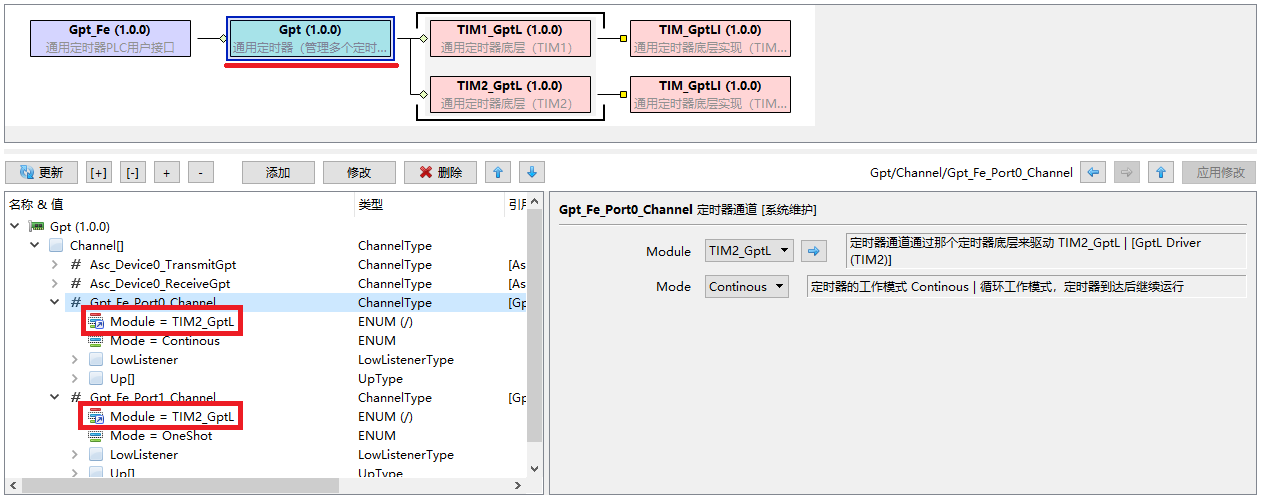Click the [+] expand all button
This screenshot has width=1261, height=499.
point(99,172)
